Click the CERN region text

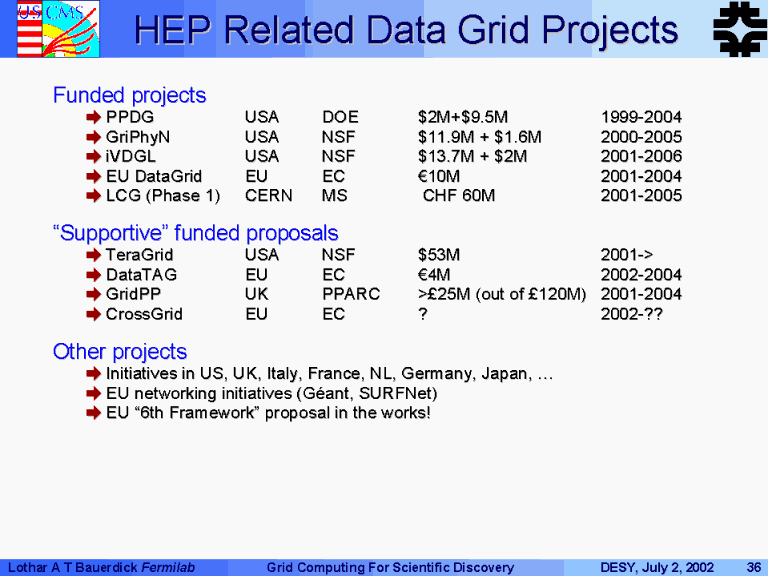coord(269,196)
